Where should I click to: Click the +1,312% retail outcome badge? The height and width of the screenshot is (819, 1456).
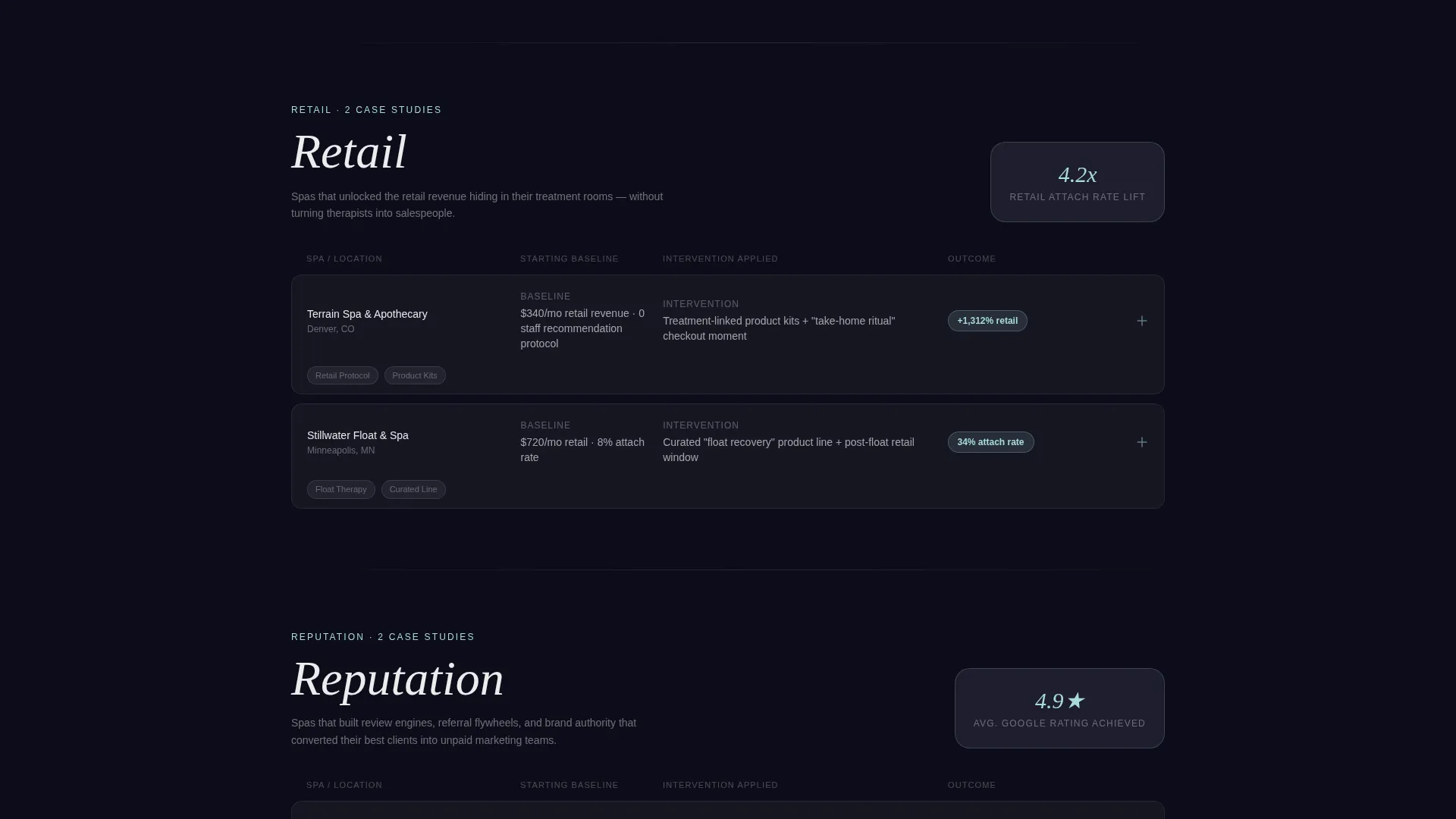(x=987, y=321)
